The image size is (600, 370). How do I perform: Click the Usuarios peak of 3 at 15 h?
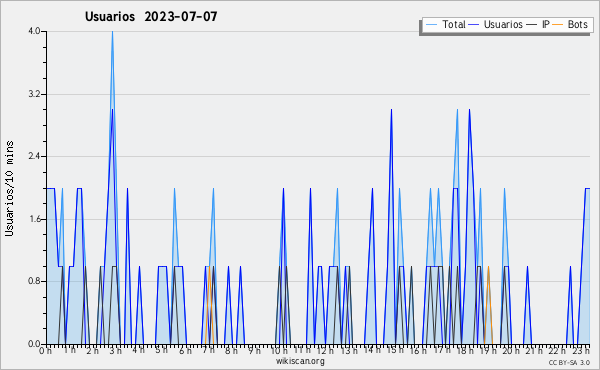click(x=391, y=110)
